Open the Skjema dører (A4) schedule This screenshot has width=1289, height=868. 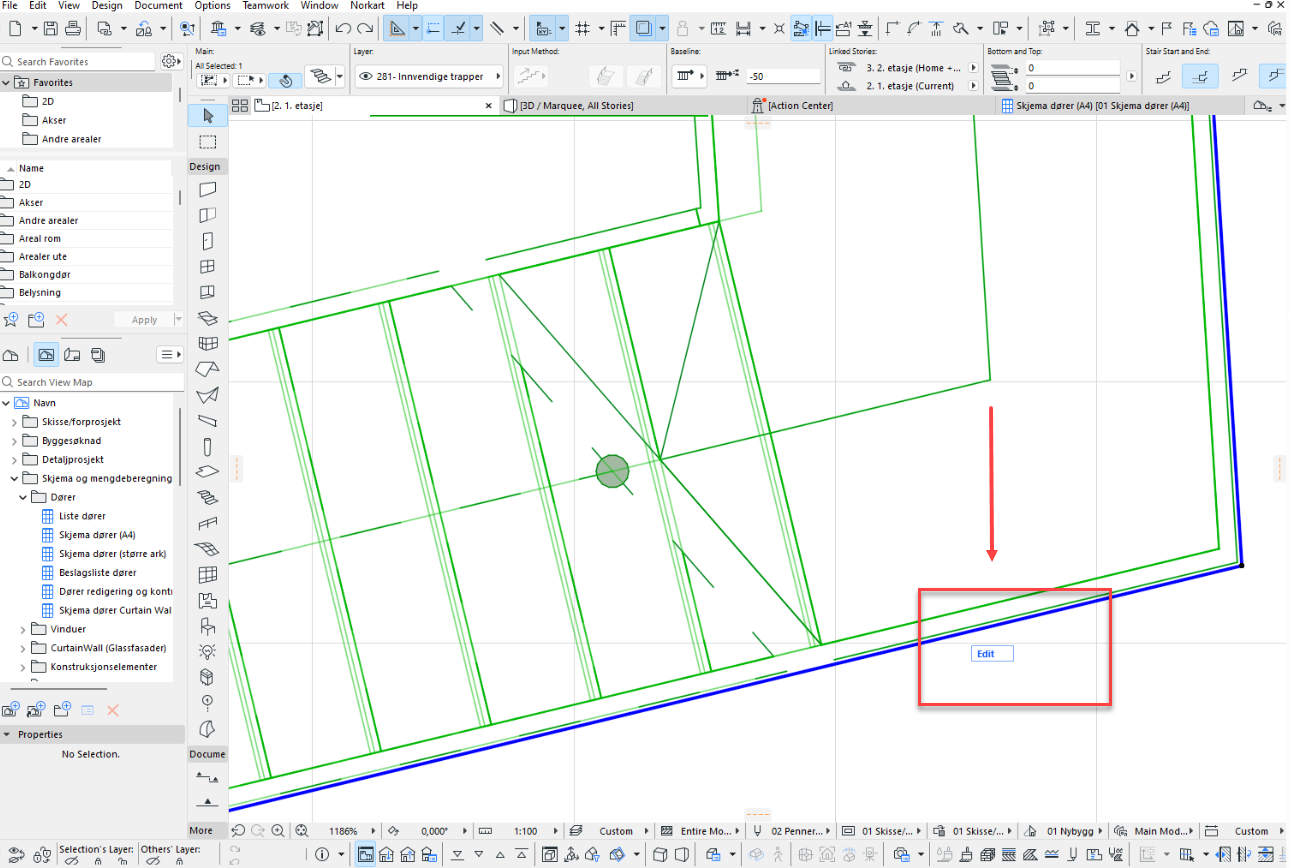click(97, 535)
